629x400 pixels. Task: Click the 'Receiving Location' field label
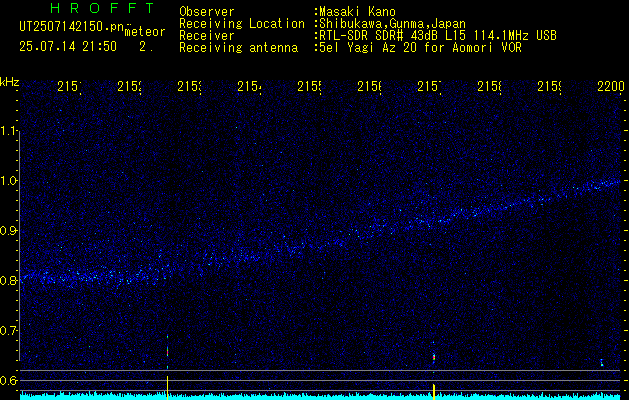coord(242,24)
